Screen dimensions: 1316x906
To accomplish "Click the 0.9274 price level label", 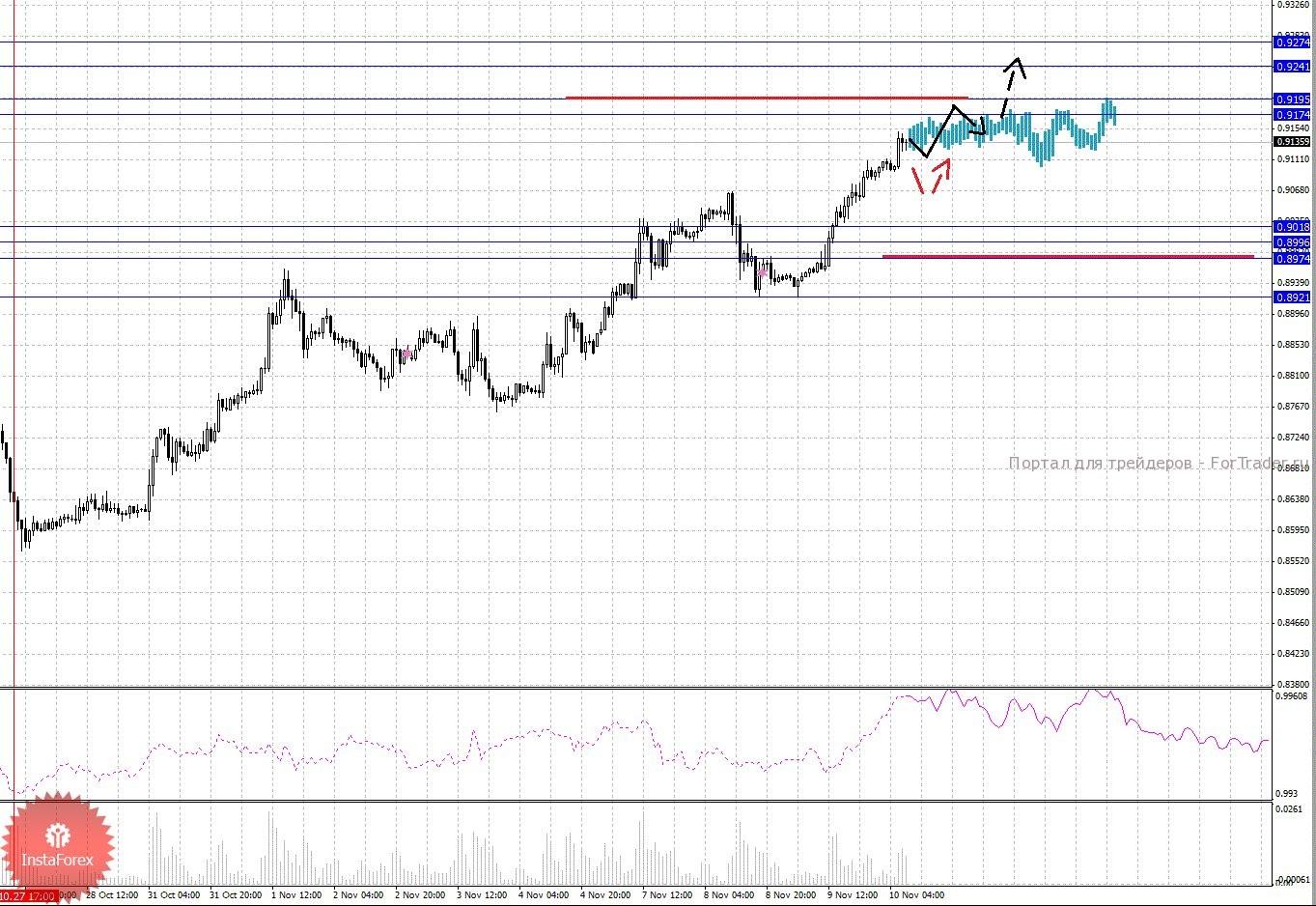I will click(x=1292, y=42).
